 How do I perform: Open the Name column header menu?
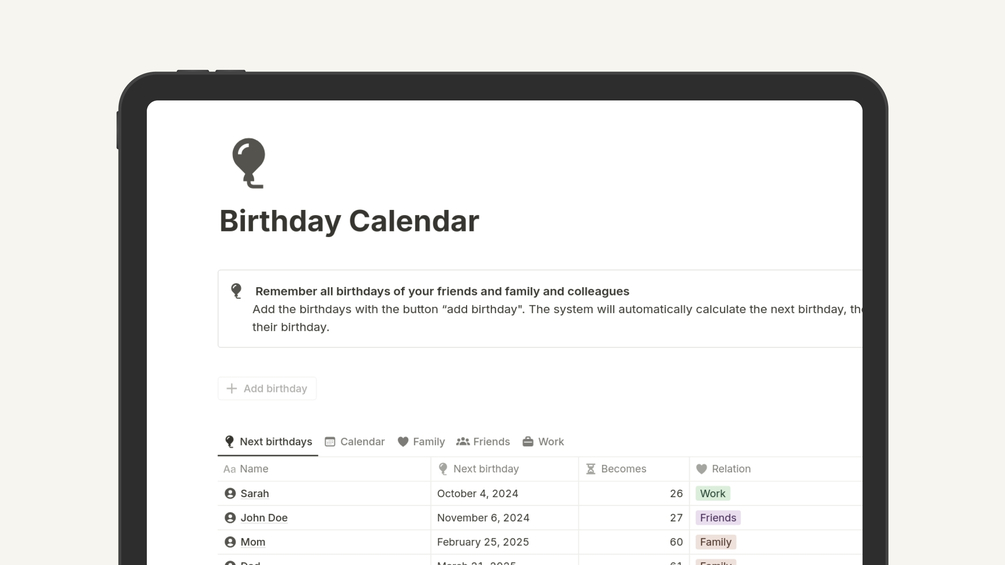point(254,469)
